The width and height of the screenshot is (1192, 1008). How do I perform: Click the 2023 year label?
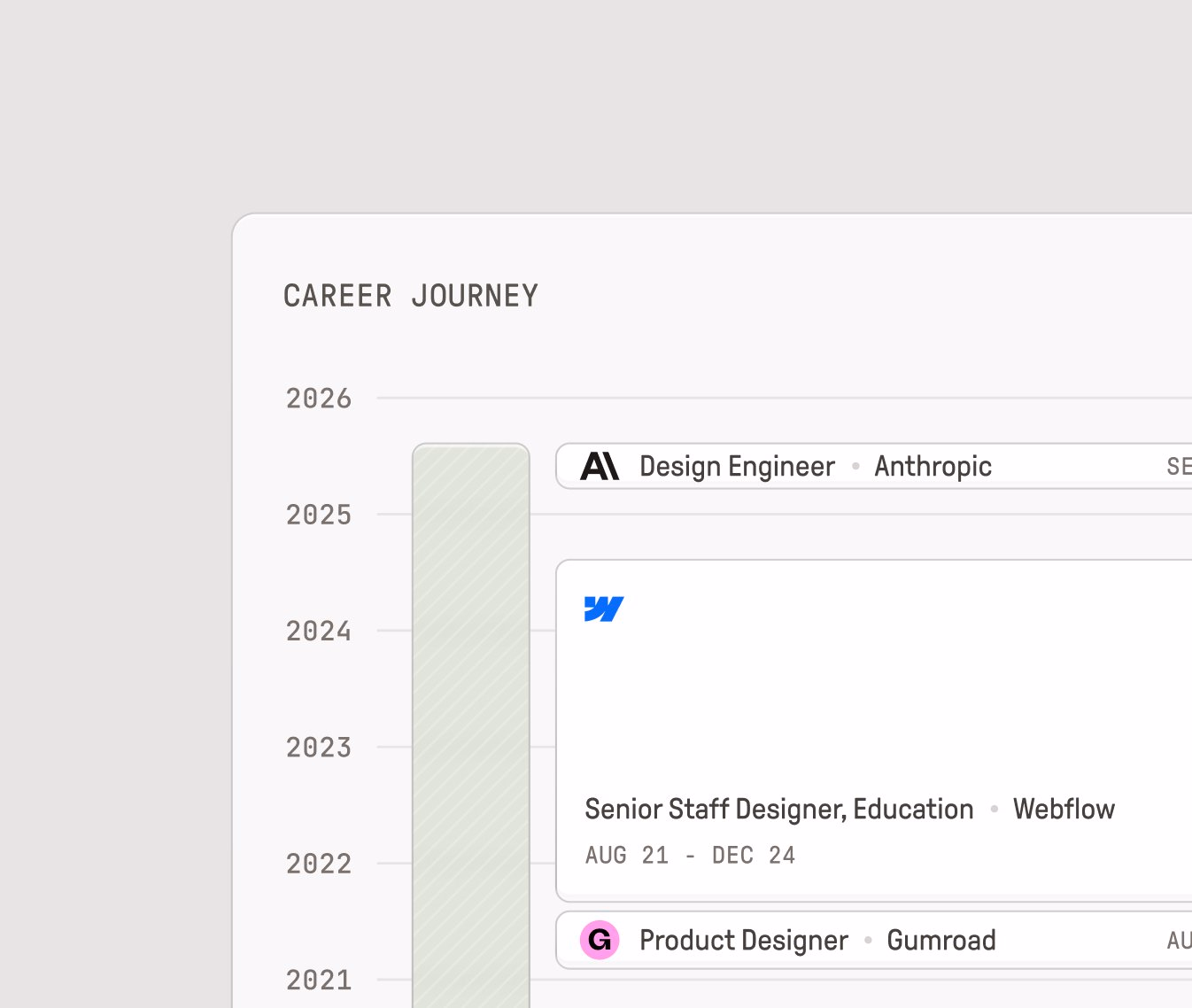click(x=319, y=748)
